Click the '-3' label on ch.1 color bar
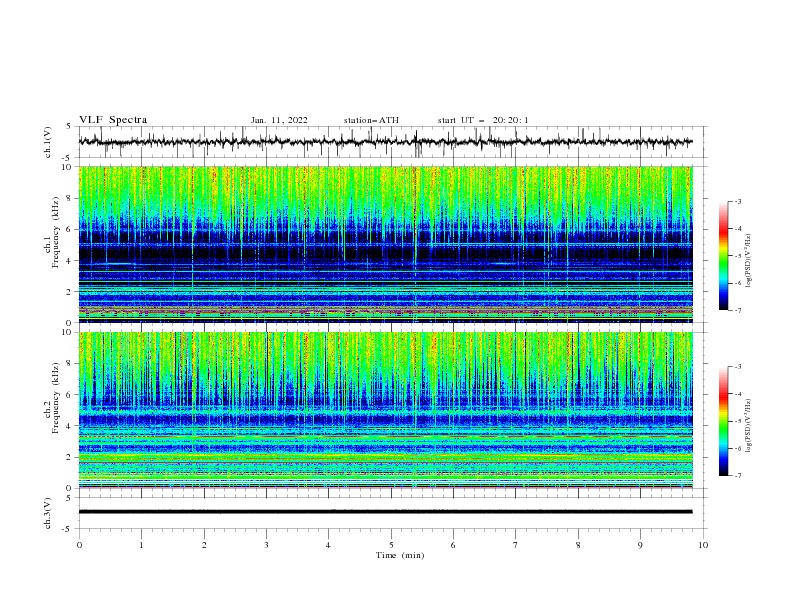Image resolution: width=792 pixels, height=612 pixels. [x=738, y=201]
